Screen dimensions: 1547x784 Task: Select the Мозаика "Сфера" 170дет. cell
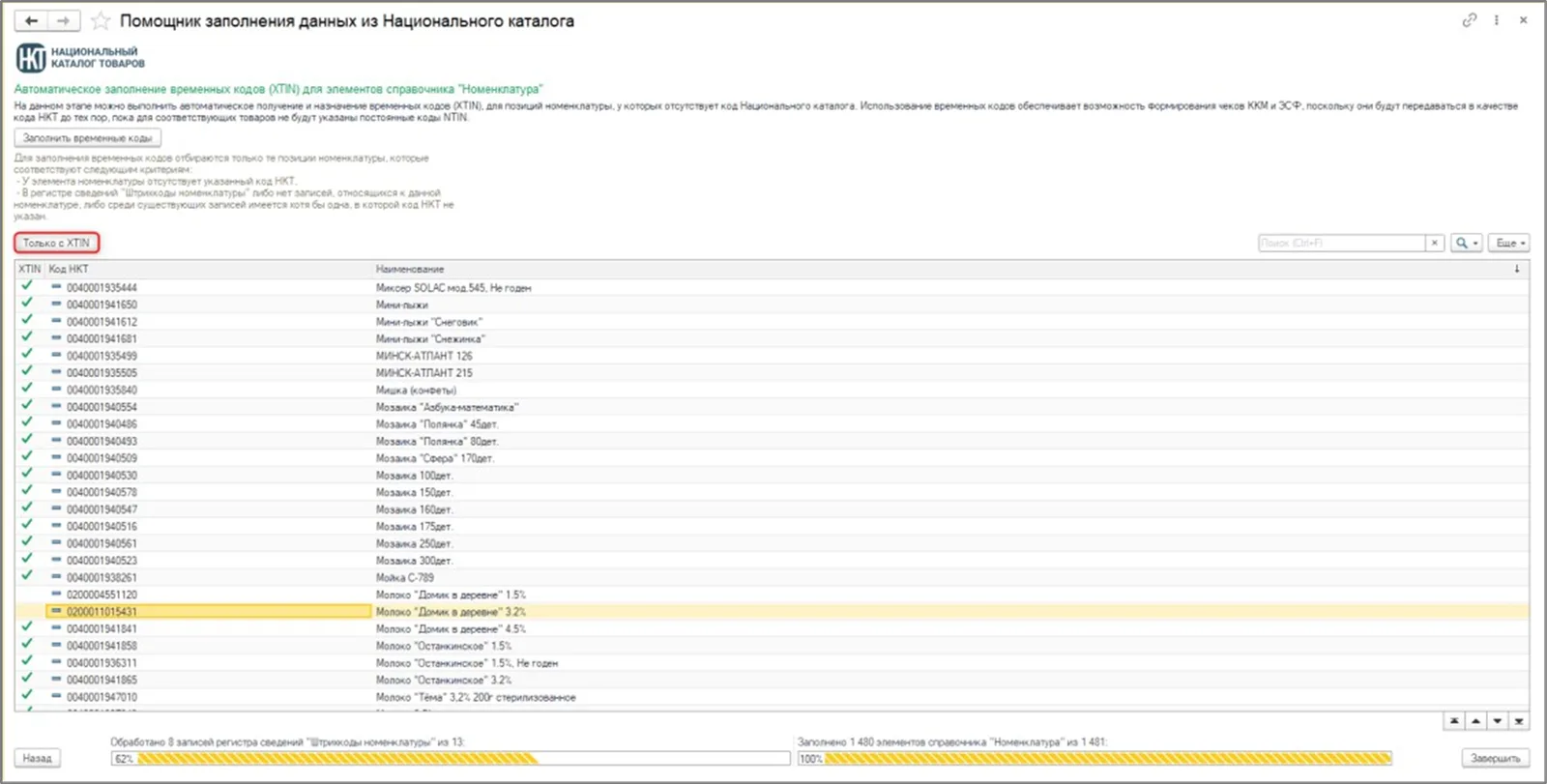pos(435,457)
